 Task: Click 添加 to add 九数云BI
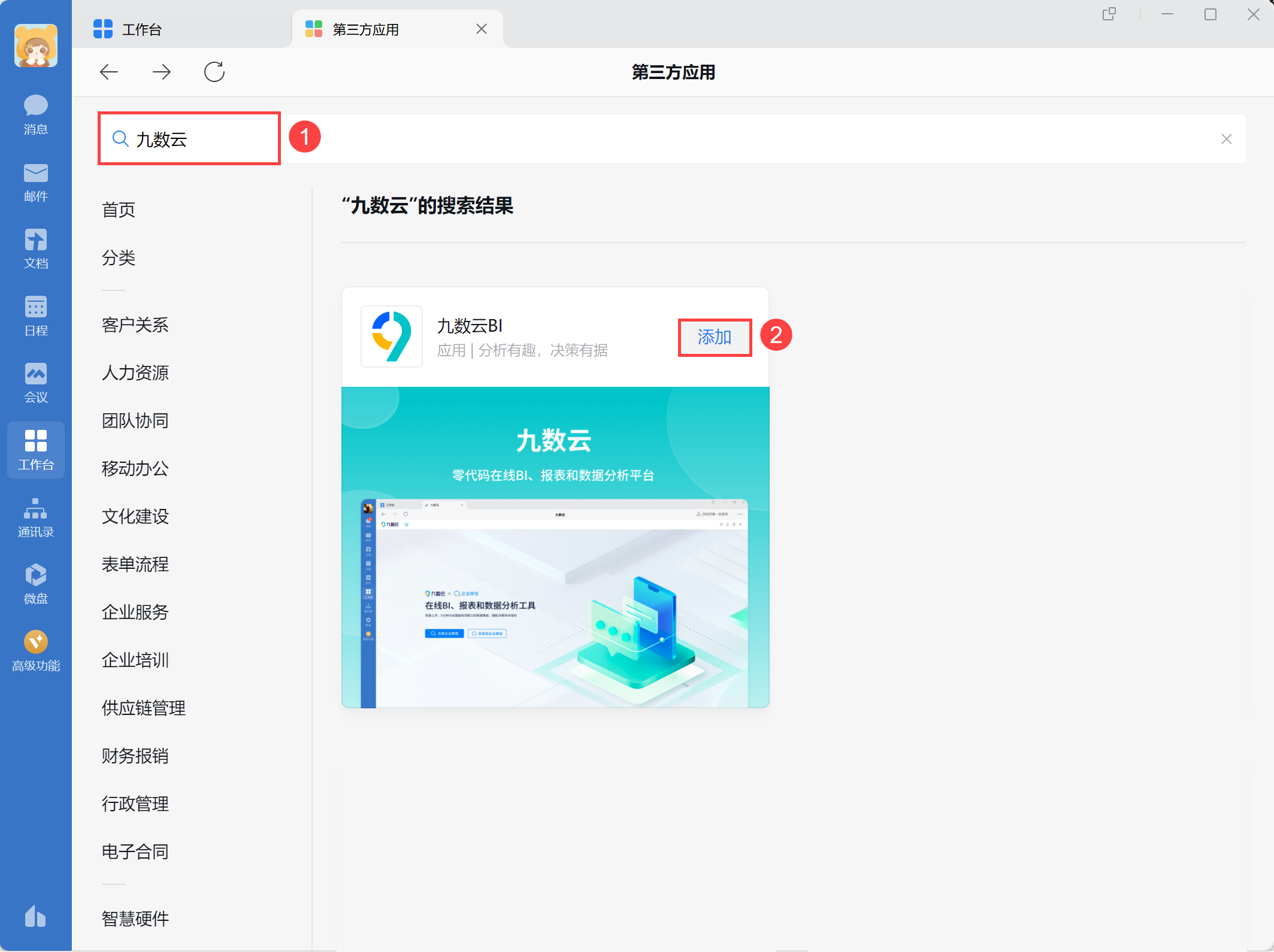click(x=714, y=337)
